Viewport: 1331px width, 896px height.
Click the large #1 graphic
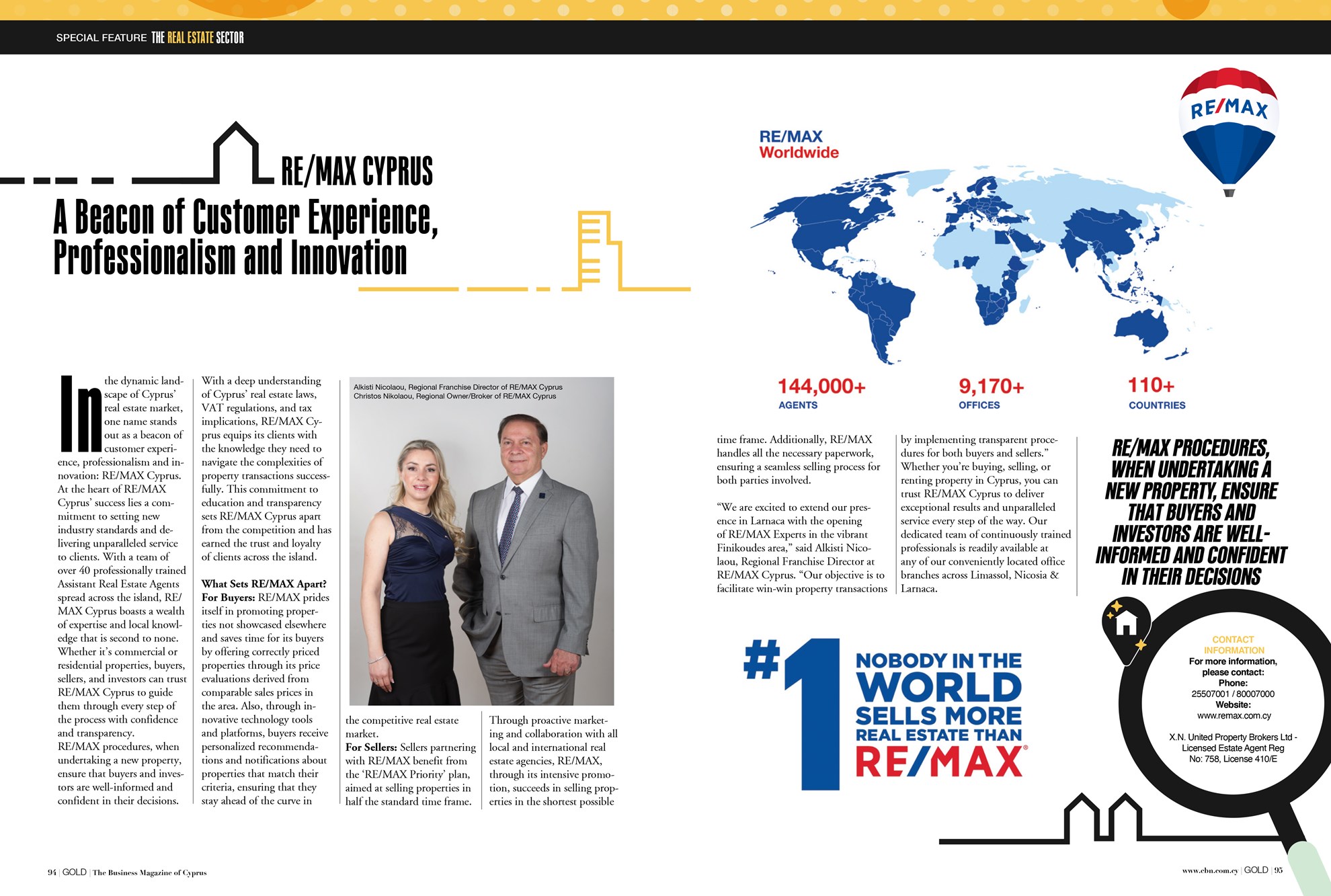tap(793, 714)
